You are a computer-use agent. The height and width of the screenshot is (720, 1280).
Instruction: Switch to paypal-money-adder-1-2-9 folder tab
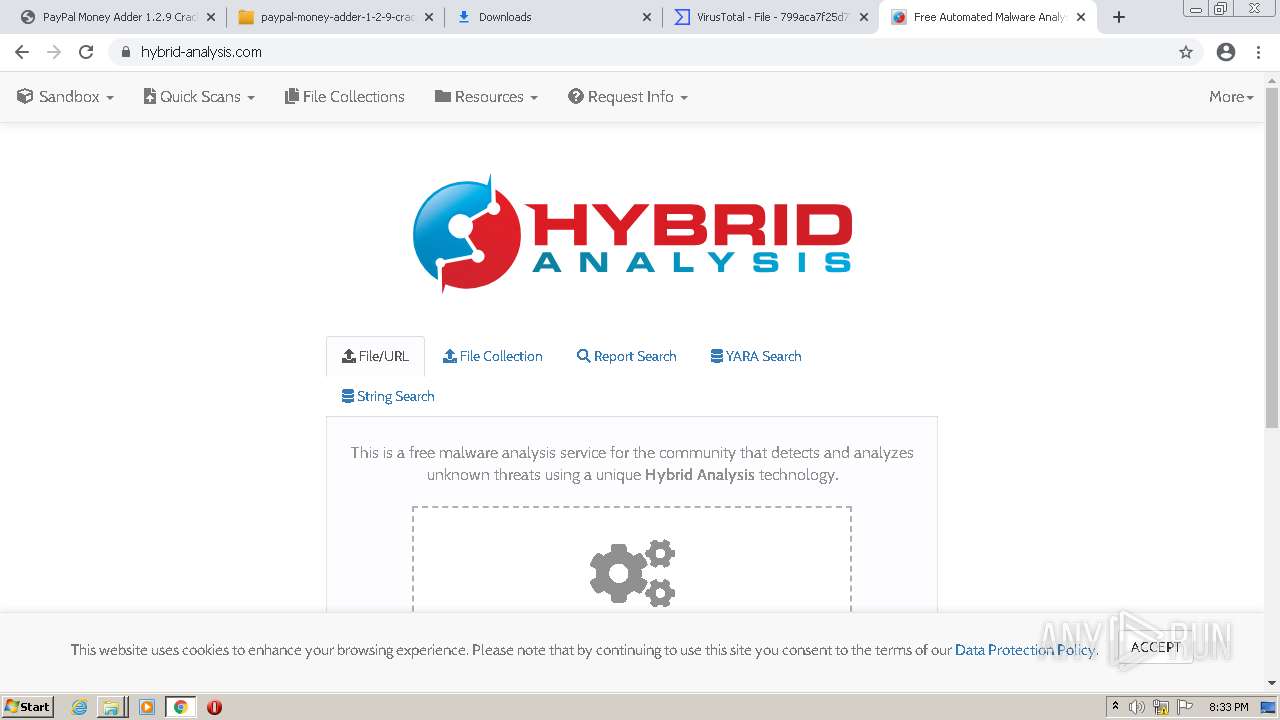point(335,17)
